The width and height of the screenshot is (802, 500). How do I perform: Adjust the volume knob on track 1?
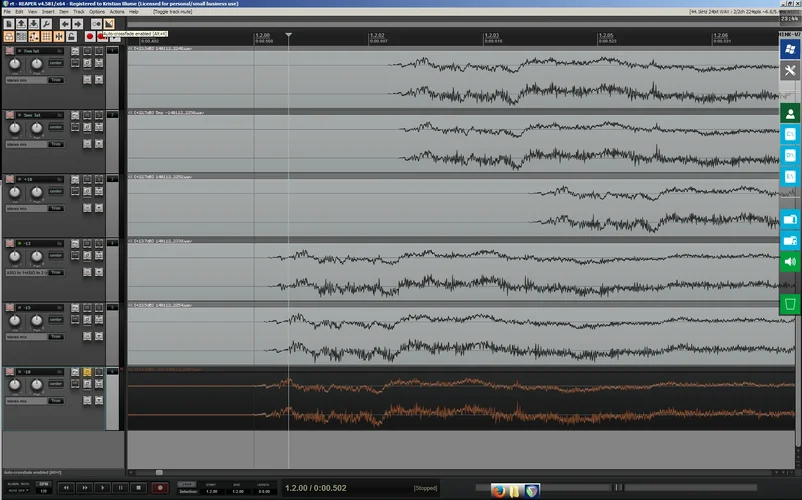(x=17, y=64)
